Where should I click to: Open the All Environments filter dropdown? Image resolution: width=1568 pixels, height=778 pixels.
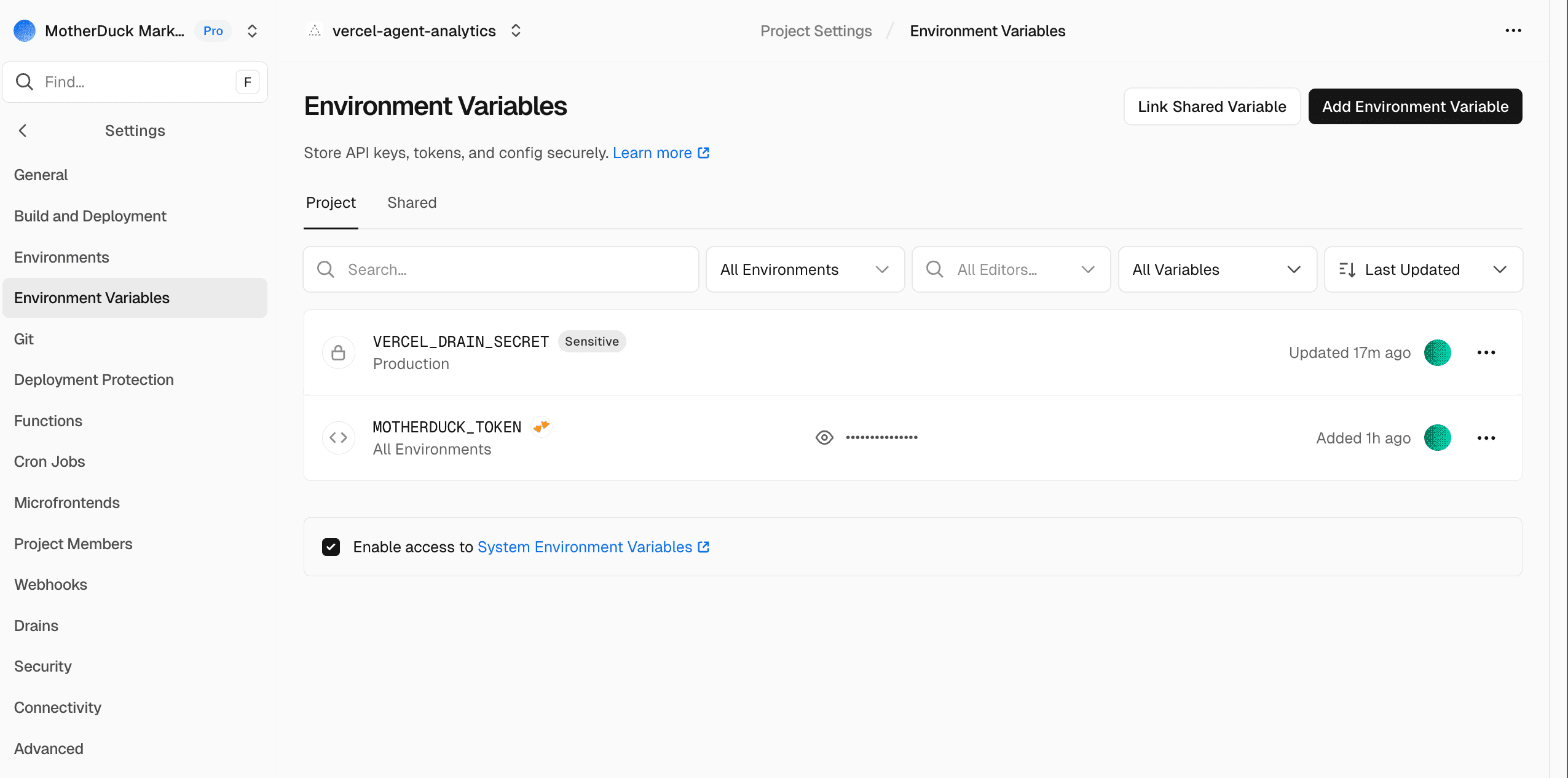(x=805, y=269)
